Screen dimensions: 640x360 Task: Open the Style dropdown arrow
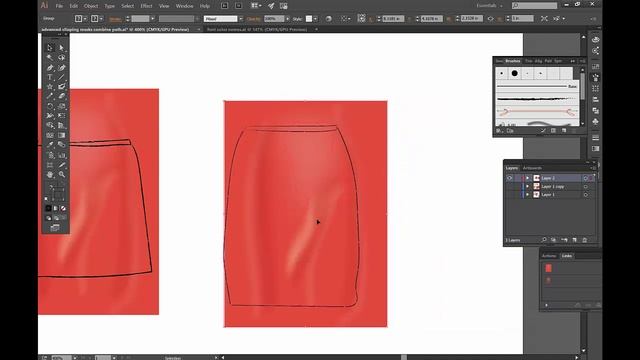pyautogui.click(x=315, y=19)
